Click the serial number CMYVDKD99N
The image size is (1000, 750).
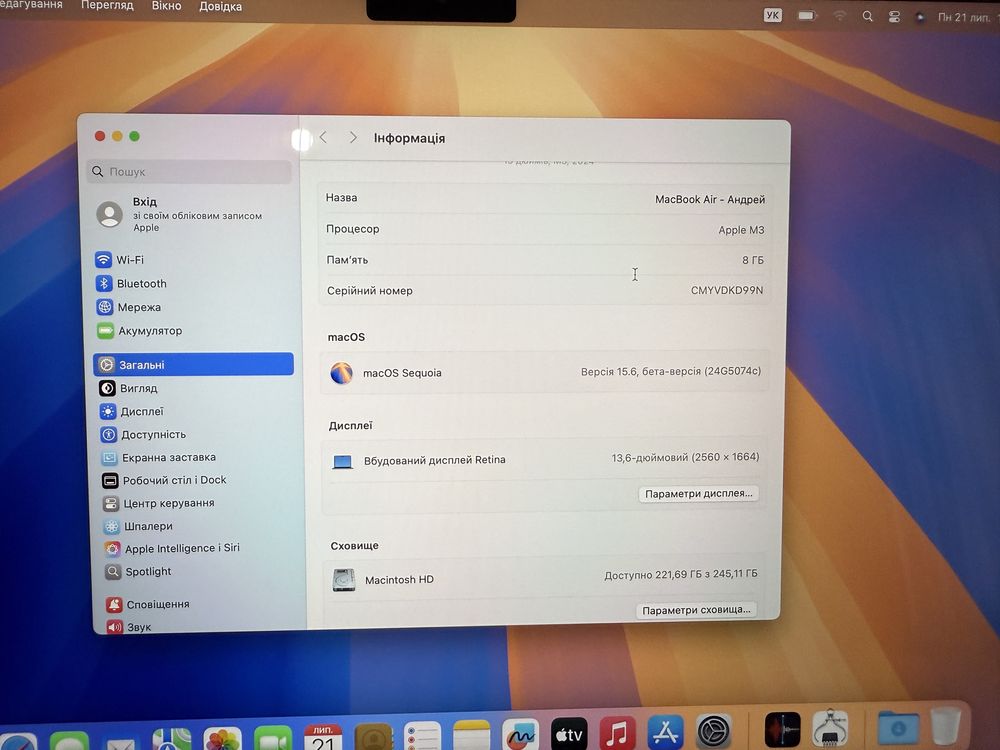click(x=726, y=290)
